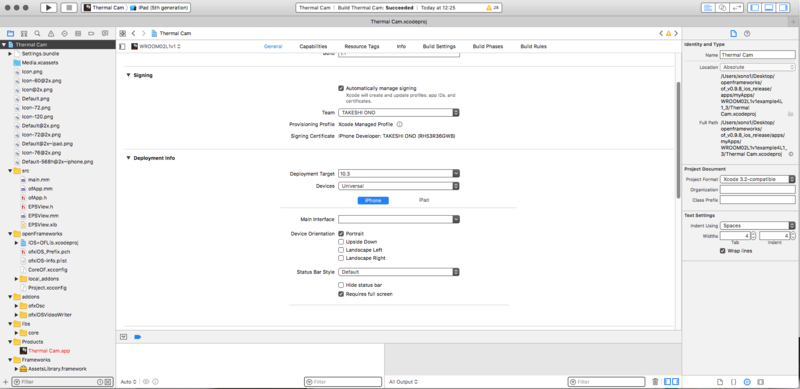
Task: Expand the Settings.bundle folder
Action: [x=10, y=54]
